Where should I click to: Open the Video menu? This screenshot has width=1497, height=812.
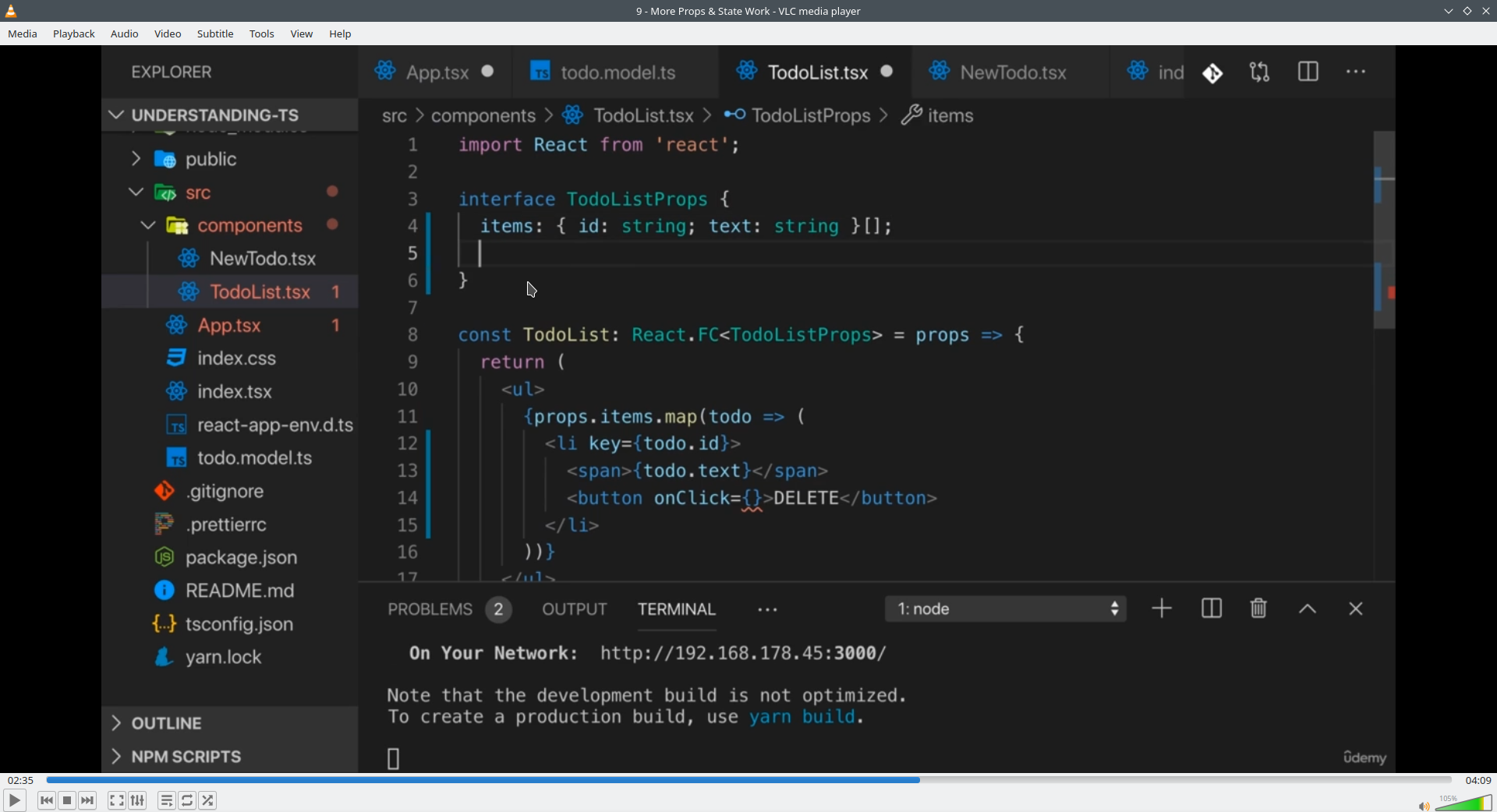click(168, 34)
